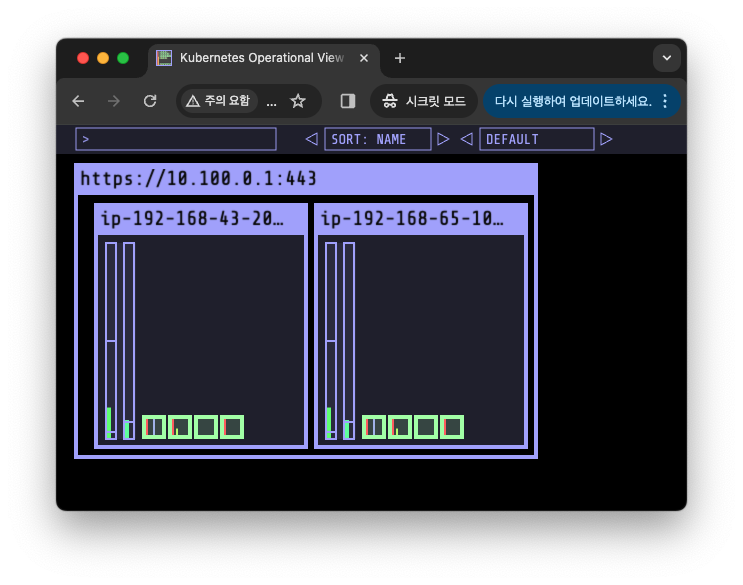Expand the address bar ellipsis
The image size is (743, 585).
coord(272,102)
